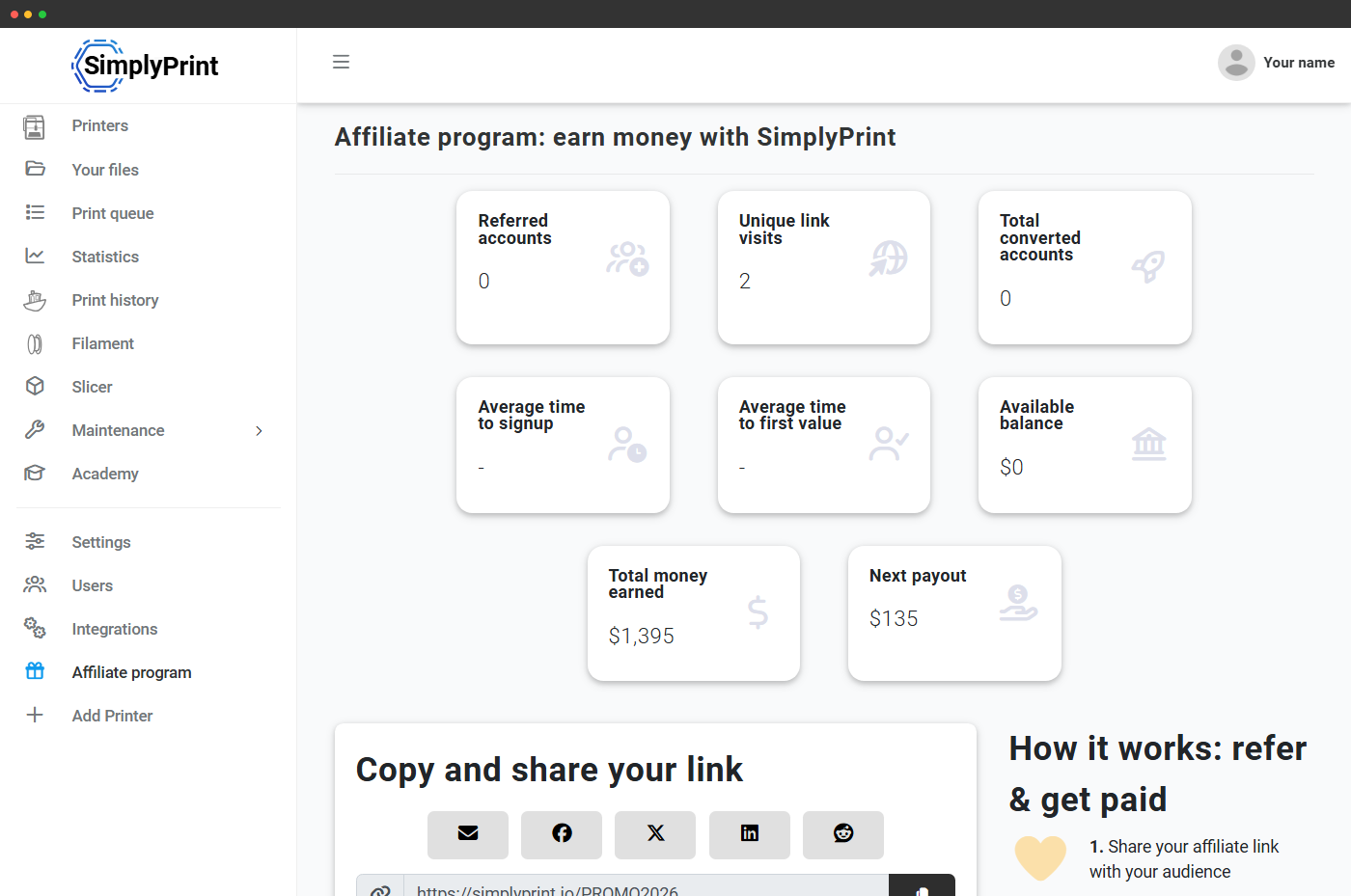This screenshot has height=896, width=1351.
Task: Click the Academy graduation cap icon
Action: click(x=35, y=473)
